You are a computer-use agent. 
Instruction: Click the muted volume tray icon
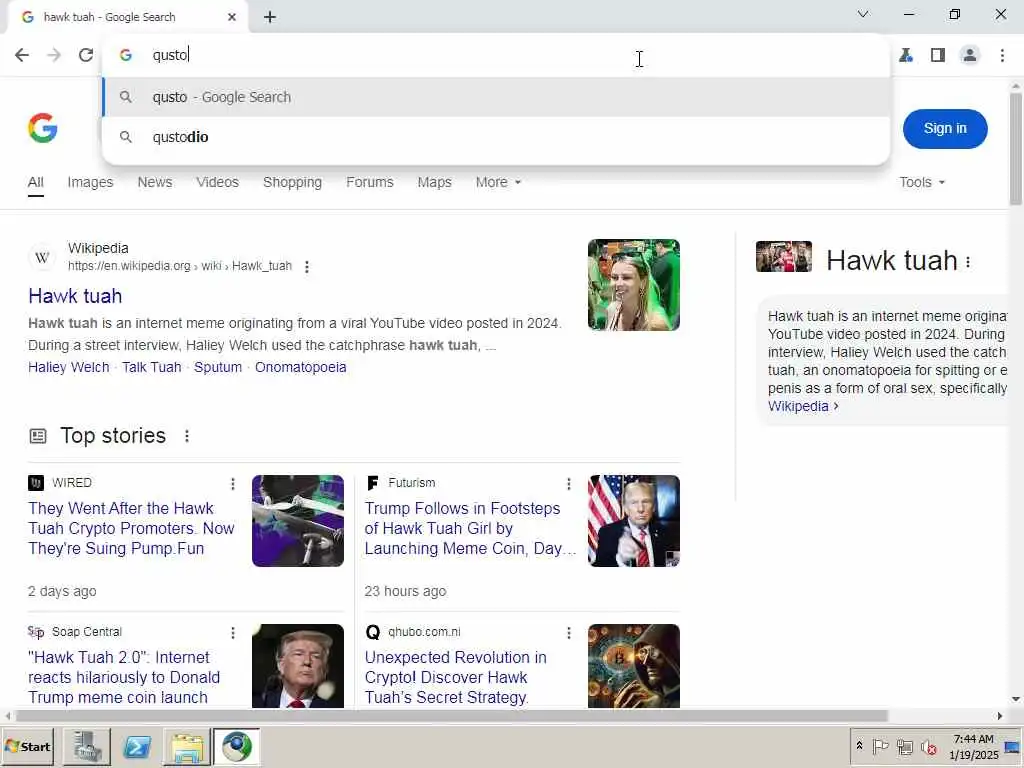click(928, 746)
